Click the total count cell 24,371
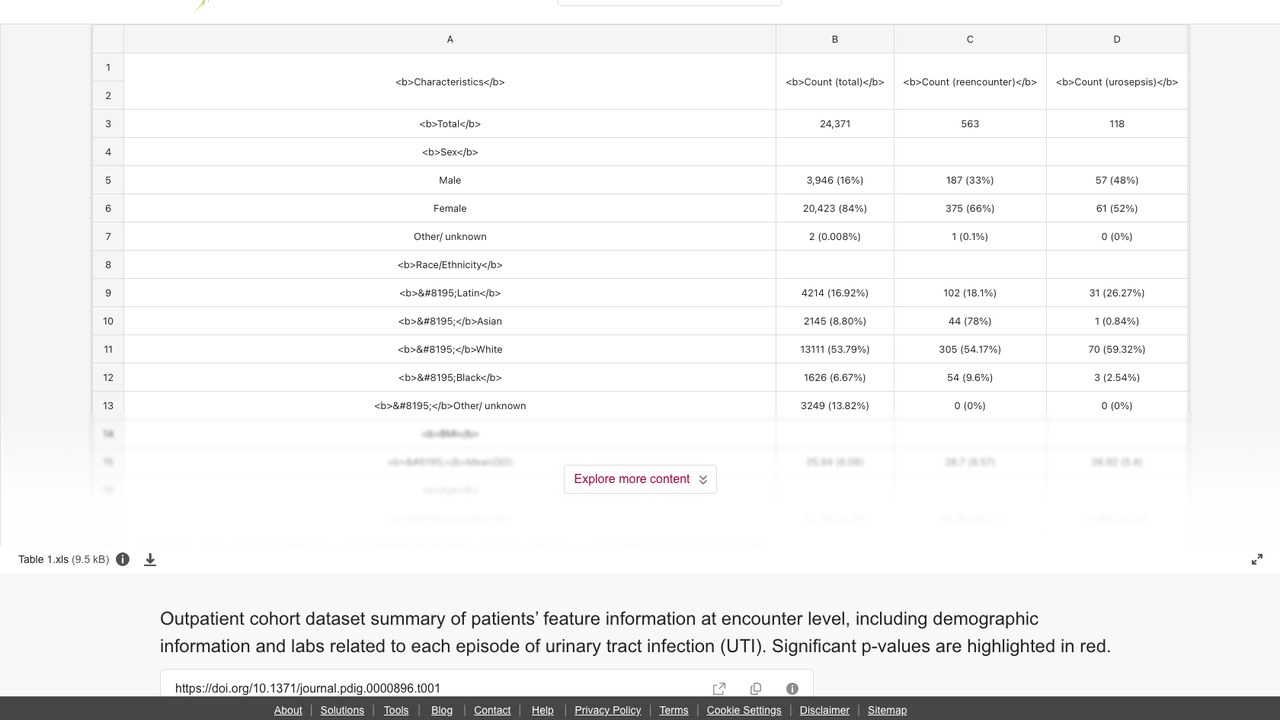Viewport: 1280px width, 720px height. click(835, 124)
